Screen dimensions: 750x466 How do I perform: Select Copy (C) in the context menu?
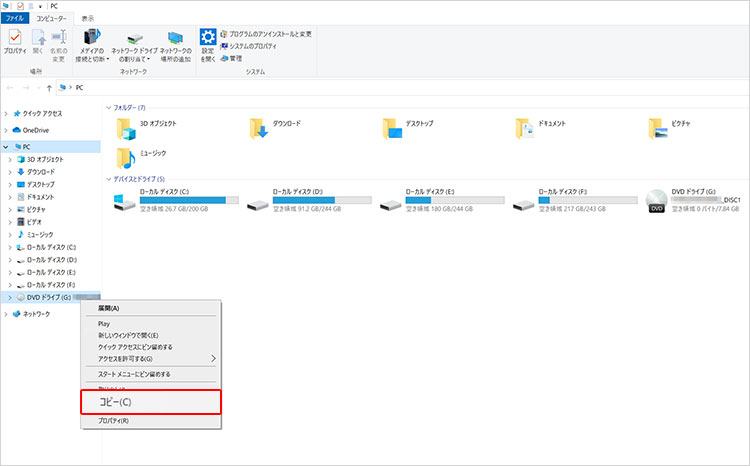[x=150, y=401]
